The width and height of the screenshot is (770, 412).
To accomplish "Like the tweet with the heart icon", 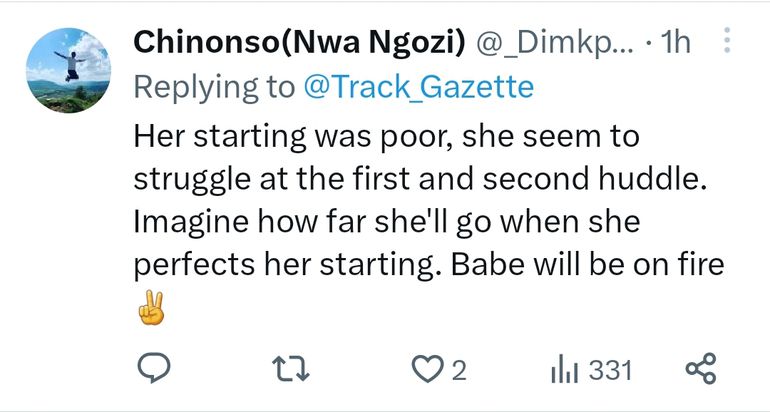I will [427, 370].
